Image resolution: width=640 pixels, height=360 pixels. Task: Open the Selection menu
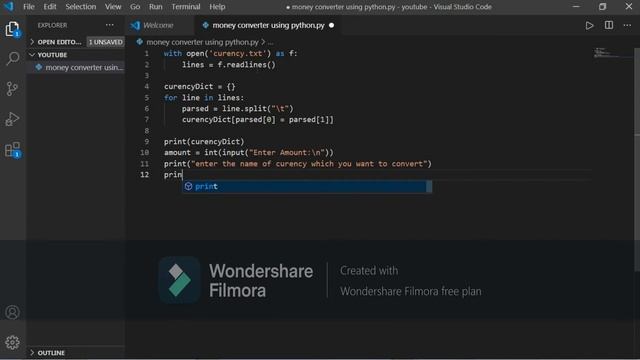click(x=80, y=7)
